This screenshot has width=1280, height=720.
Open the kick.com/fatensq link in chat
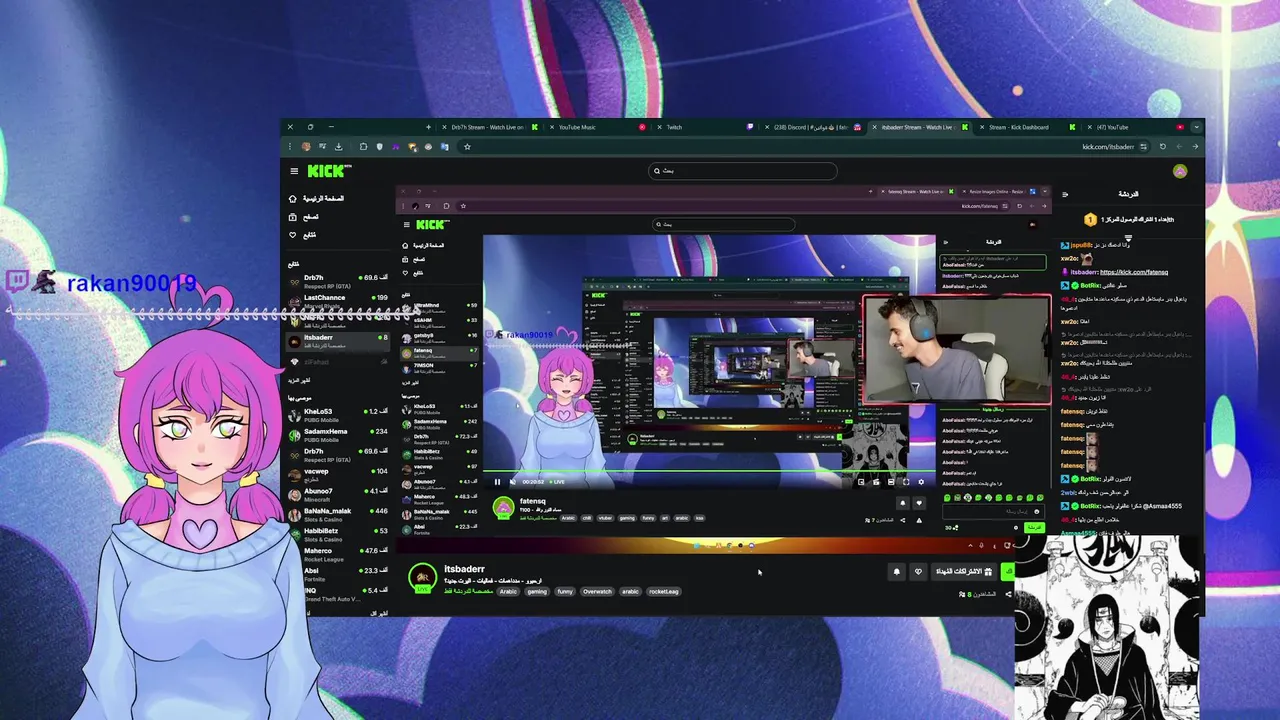(1134, 272)
